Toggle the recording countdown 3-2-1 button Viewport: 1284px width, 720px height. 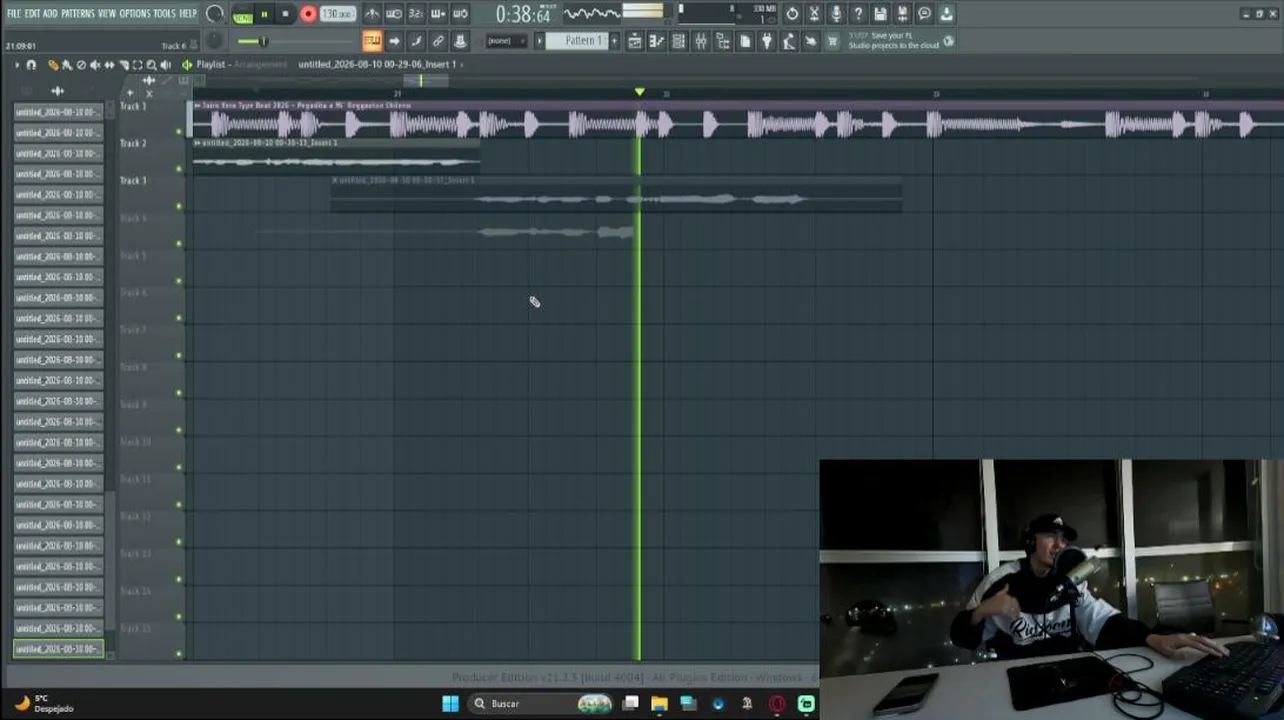(x=416, y=14)
